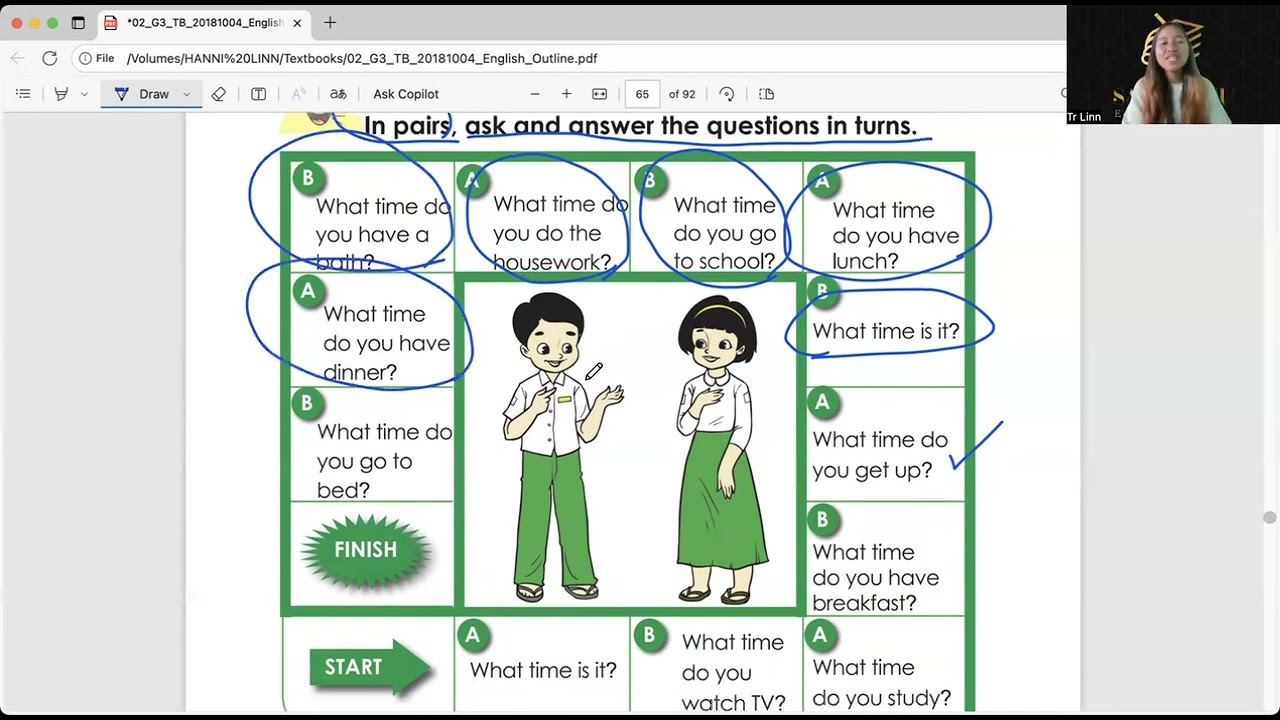Viewport: 1280px width, 720px height.
Task: Zoom out with the minus button
Action: [535, 94]
